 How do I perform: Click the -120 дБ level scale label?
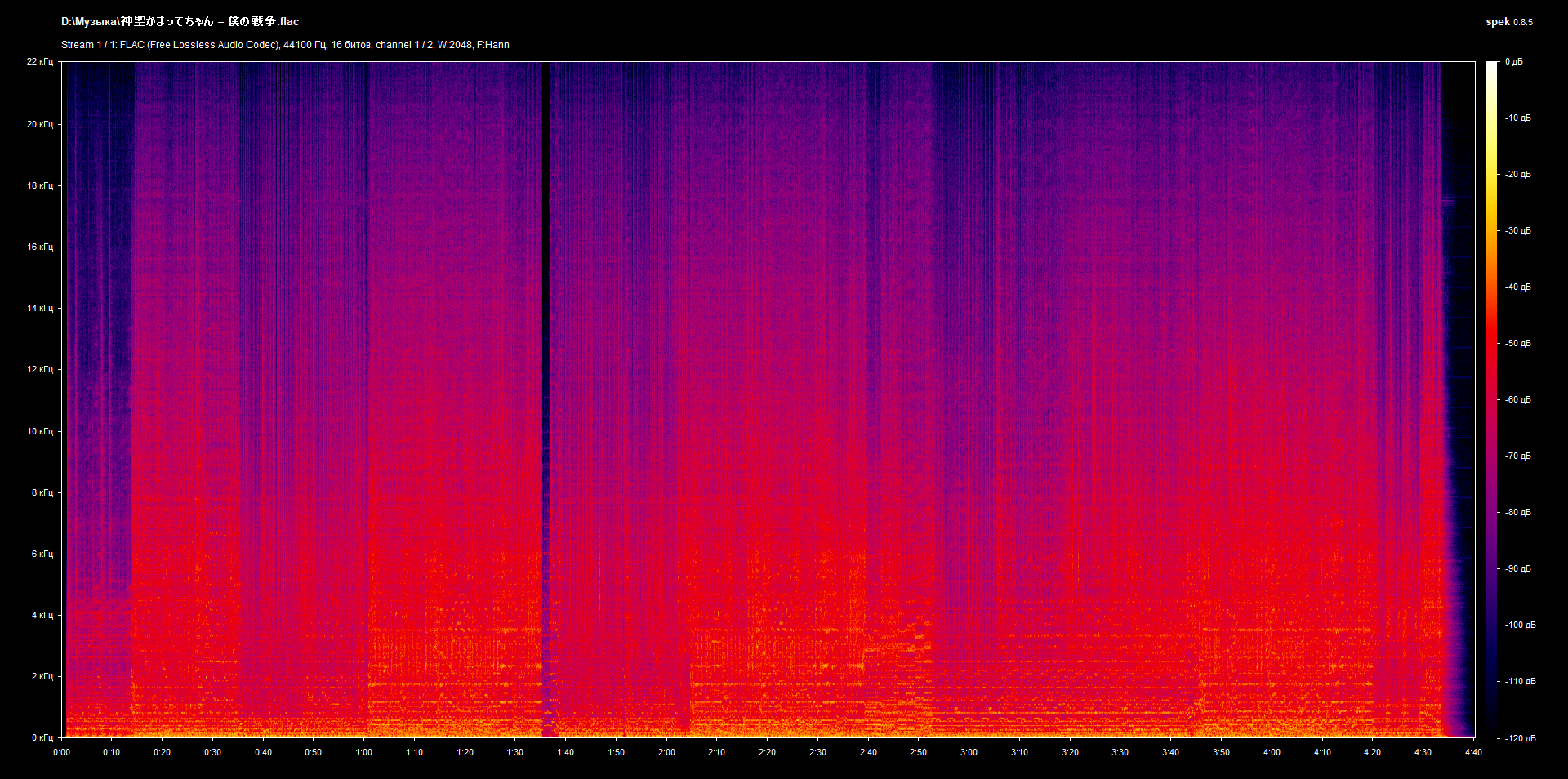pyautogui.click(x=1520, y=738)
